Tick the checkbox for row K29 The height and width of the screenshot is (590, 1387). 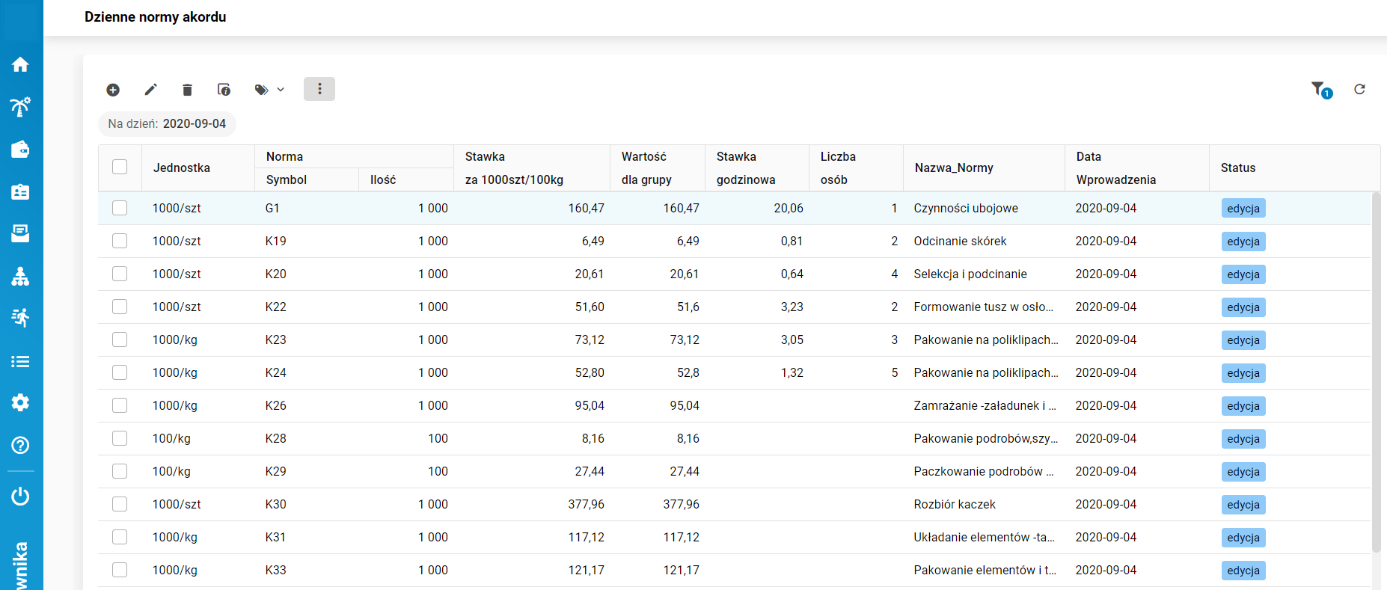pyautogui.click(x=120, y=472)
